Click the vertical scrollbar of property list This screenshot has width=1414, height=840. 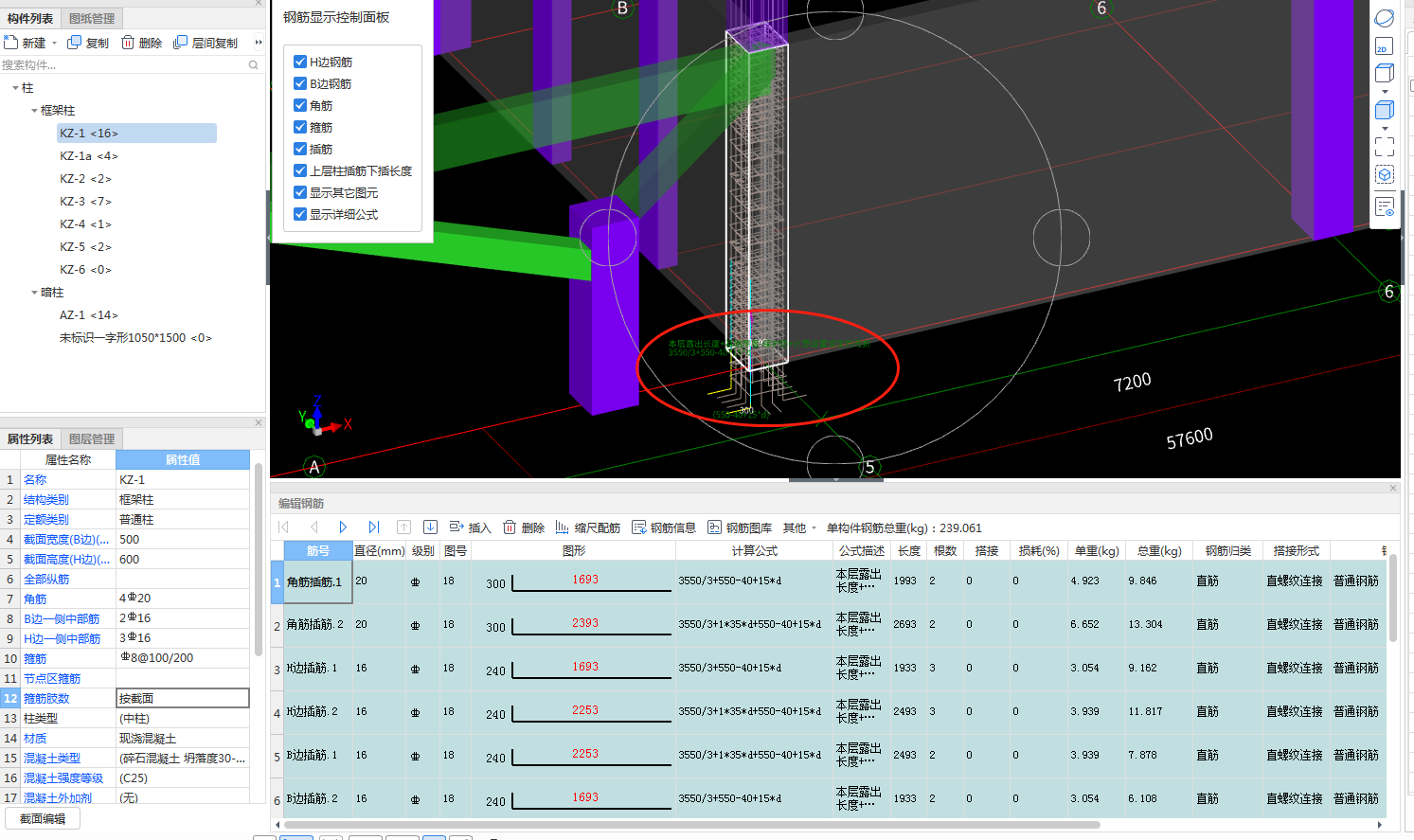(x=259, y=561)
